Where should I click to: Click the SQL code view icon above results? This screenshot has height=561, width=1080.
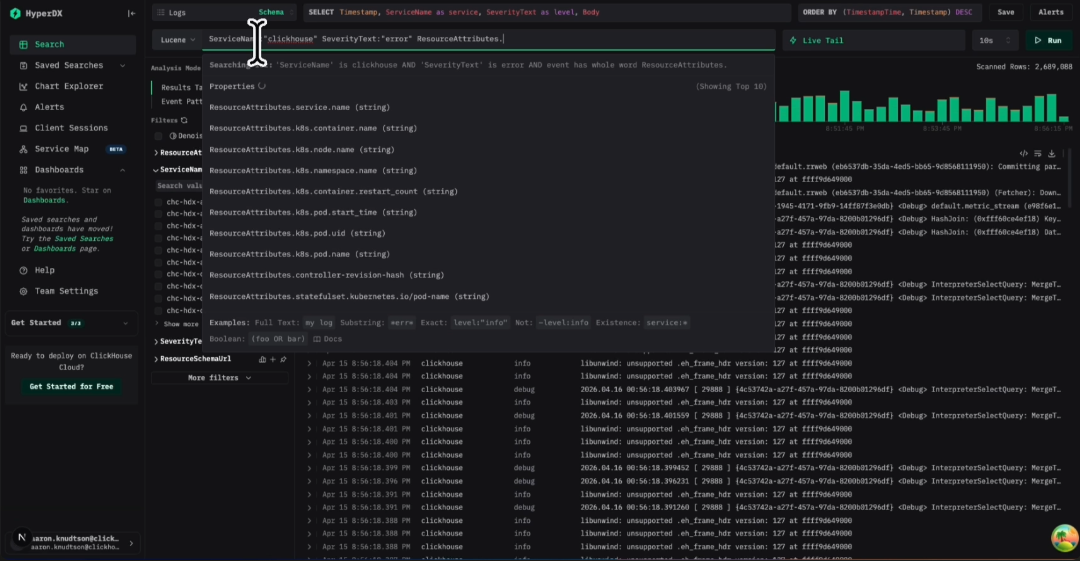[x=1024, y=154]
